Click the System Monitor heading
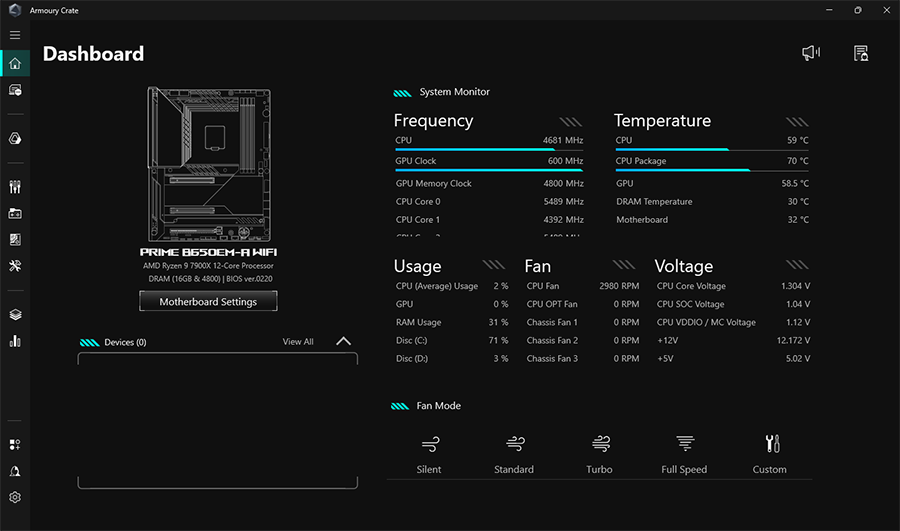 pos(454,92)
